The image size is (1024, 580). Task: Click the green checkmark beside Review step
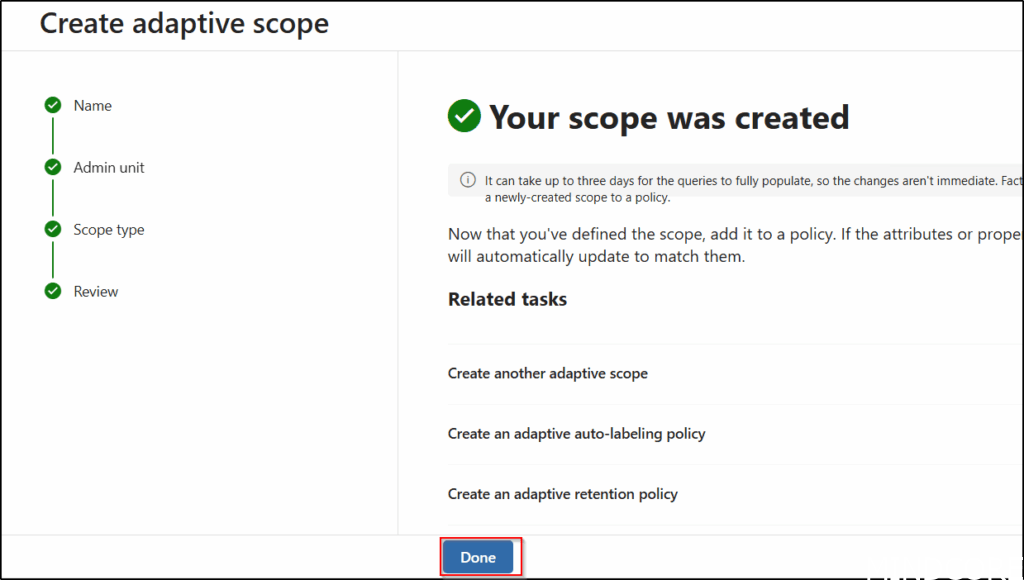coord(53,292)
